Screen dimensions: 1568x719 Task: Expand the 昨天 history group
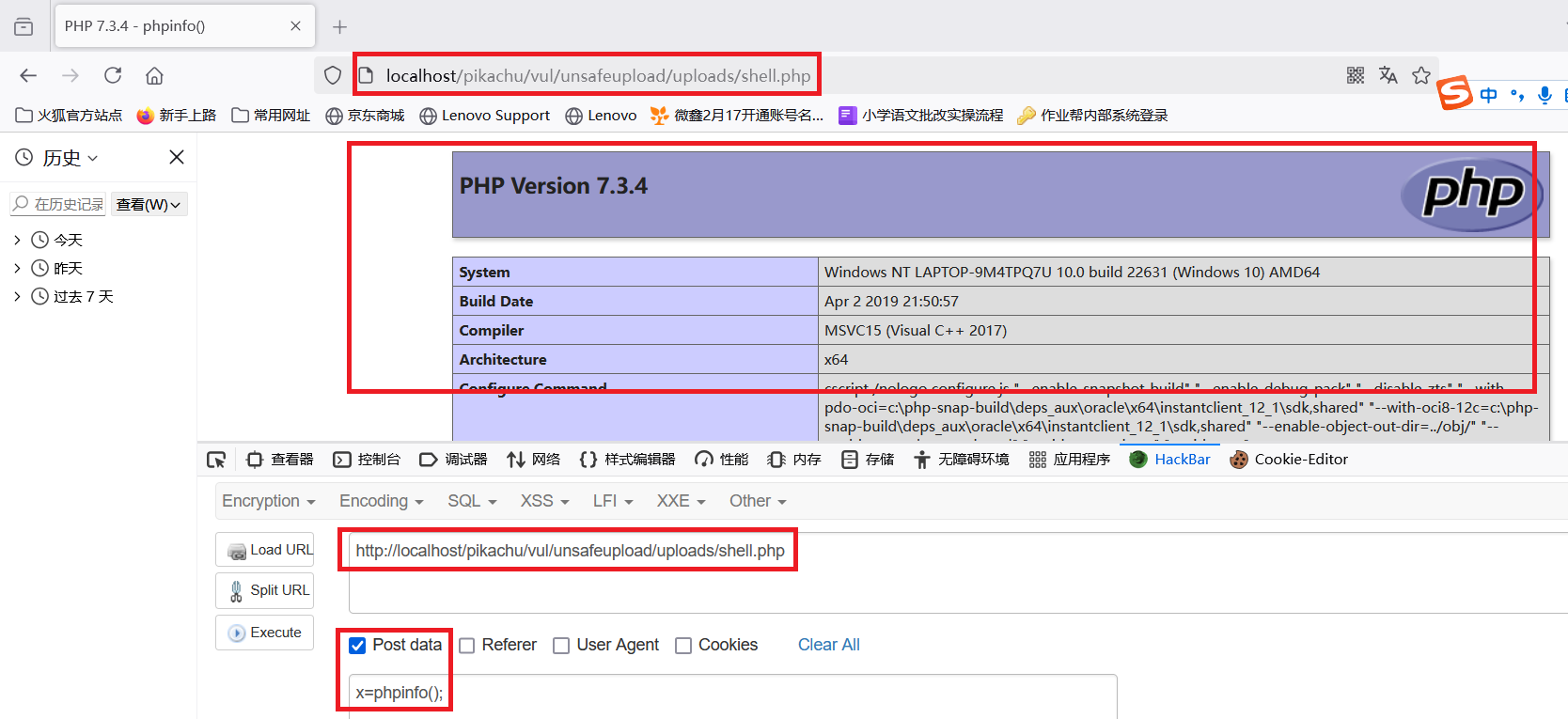[x=17, y=268]
